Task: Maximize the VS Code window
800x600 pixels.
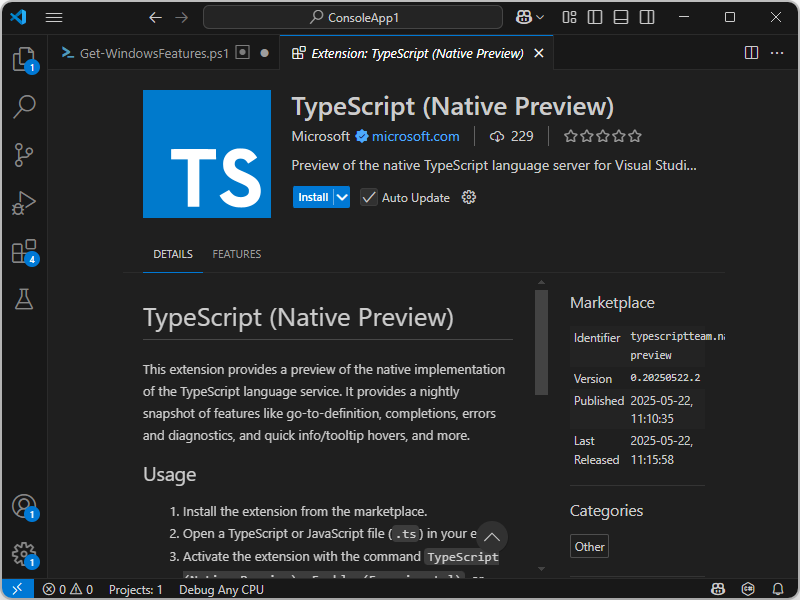Action: tap(730, 17)
